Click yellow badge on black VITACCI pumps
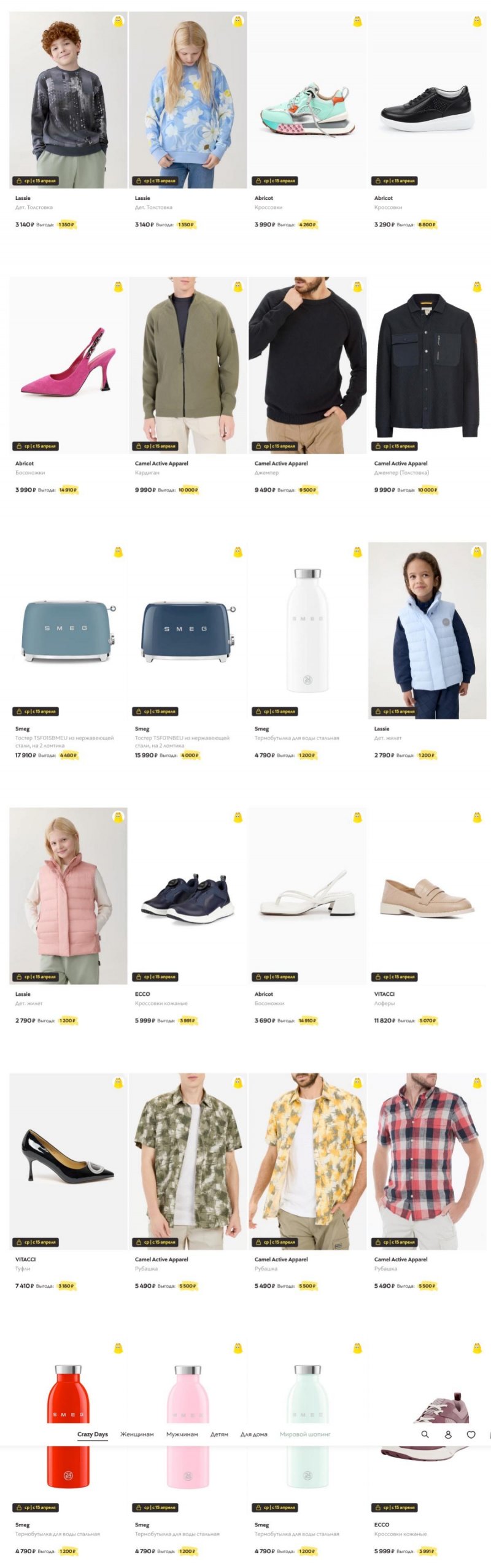 click(118, 1083)
